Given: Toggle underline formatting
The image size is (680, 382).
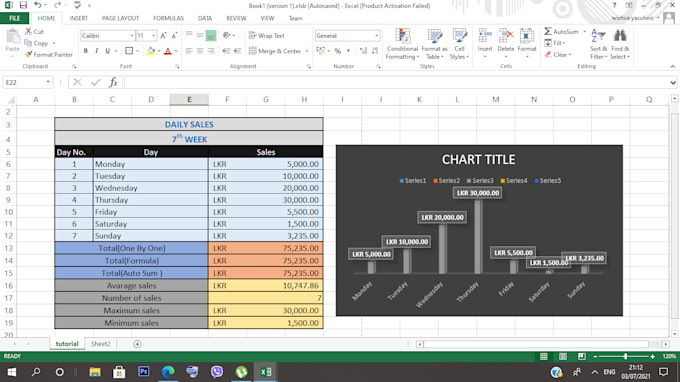Looking at the screenshot, I should point(107,51).
